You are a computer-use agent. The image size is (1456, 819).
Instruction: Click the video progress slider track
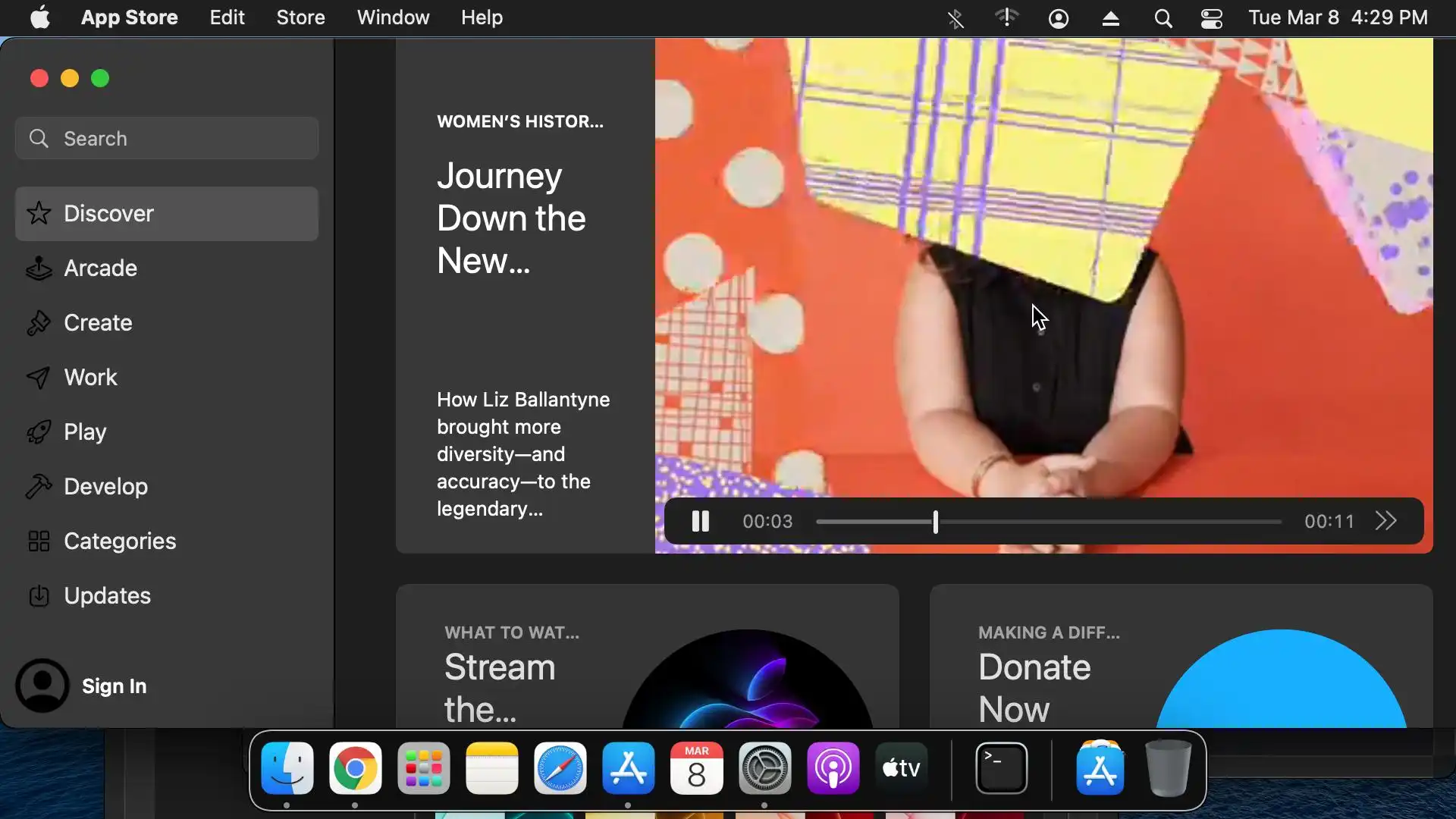click(x=1107, y=522)
